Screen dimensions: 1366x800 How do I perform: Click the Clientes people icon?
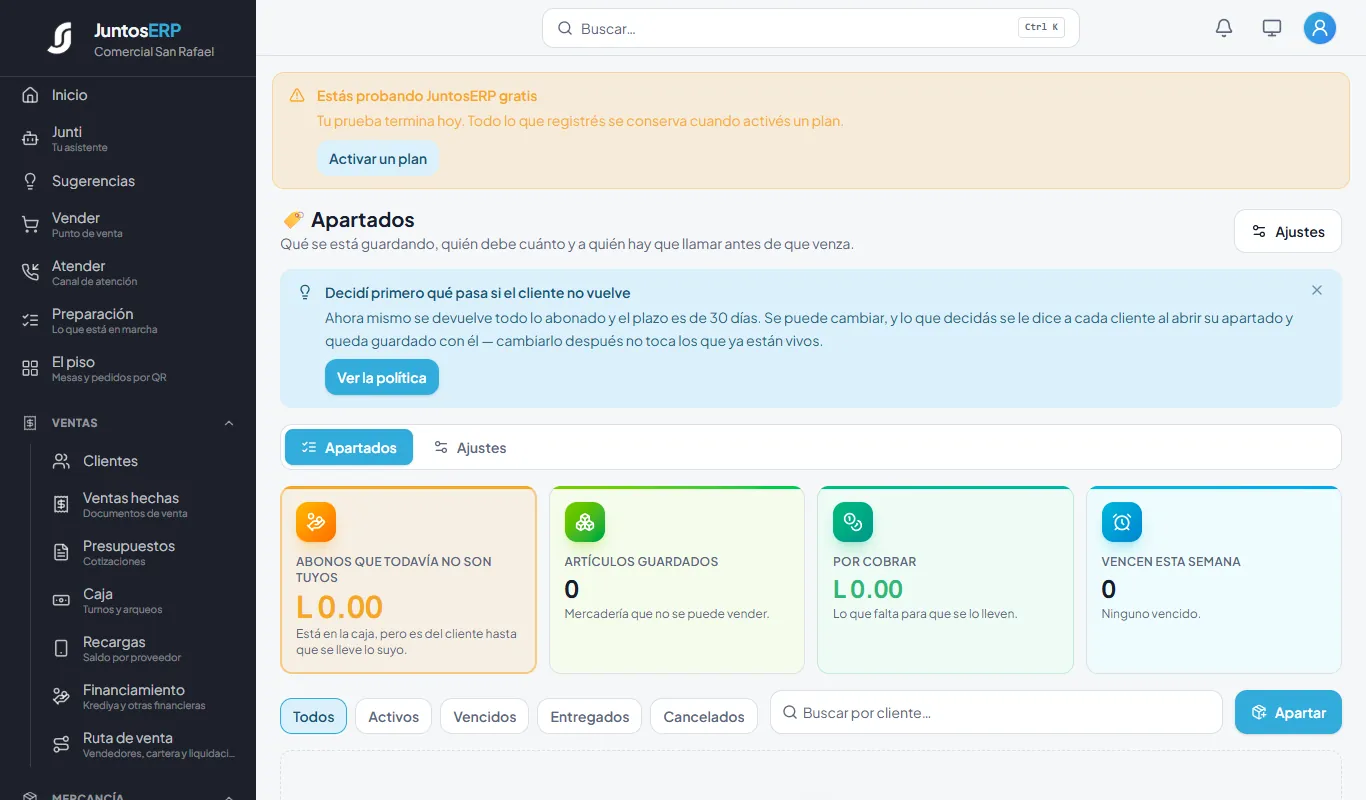(61, 461)
